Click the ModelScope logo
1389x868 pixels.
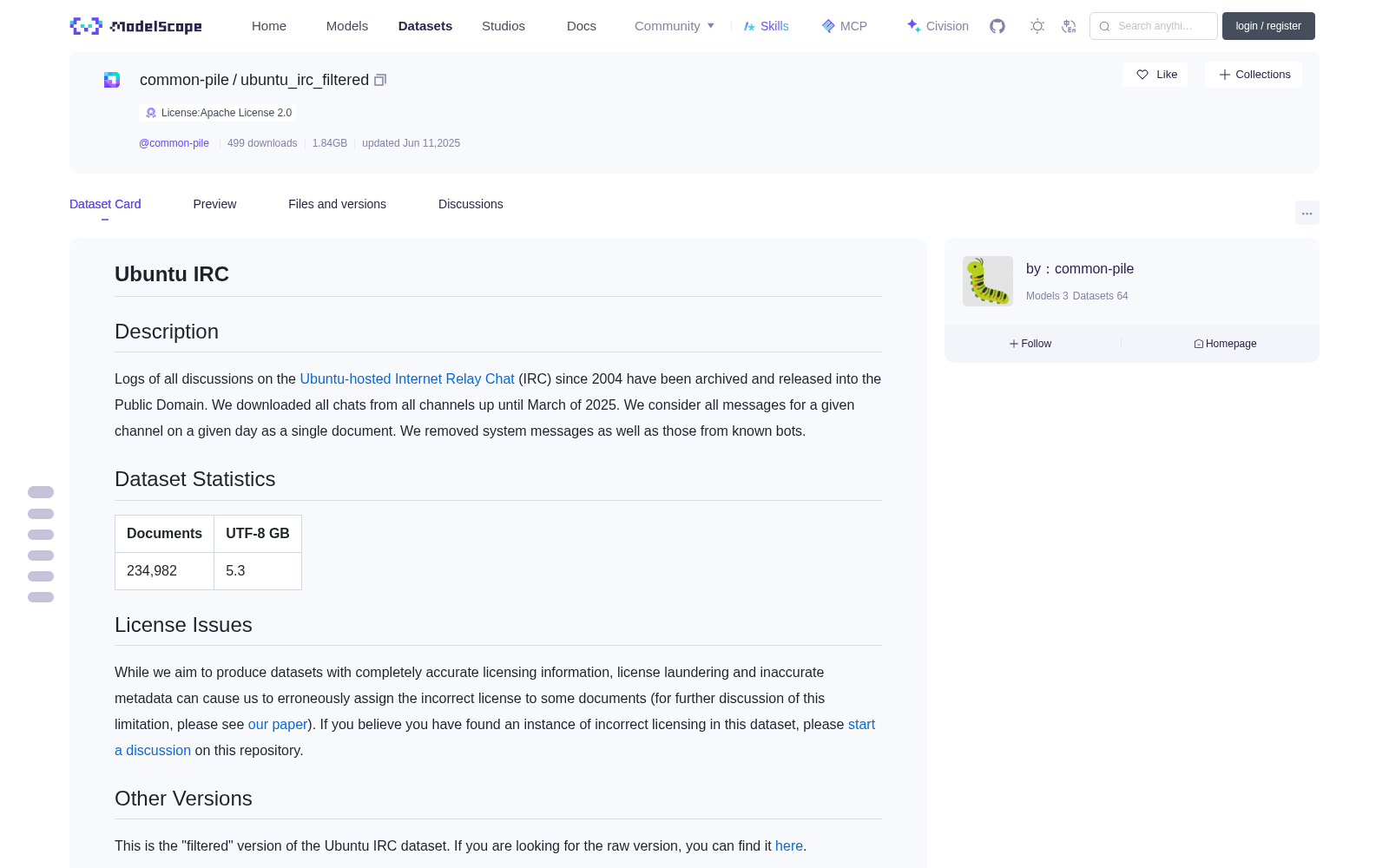(x=136, y=26)
